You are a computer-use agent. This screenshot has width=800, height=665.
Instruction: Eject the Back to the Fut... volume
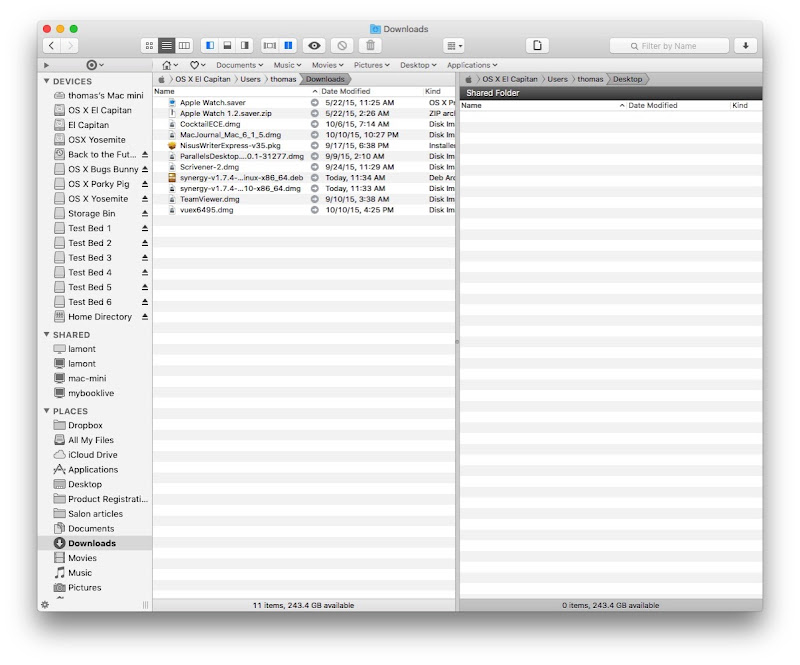coord(145,154)
